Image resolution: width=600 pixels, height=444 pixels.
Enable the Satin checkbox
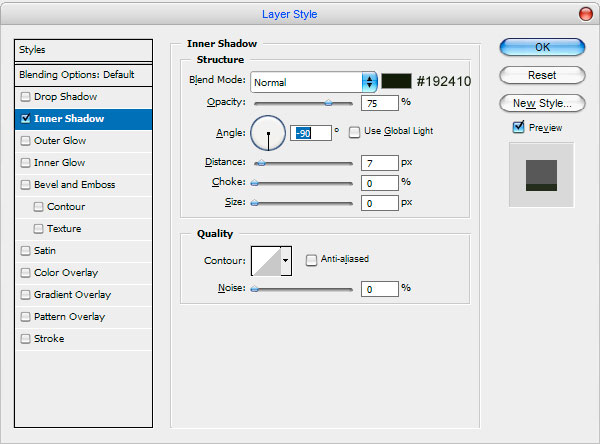click(25, 251)
